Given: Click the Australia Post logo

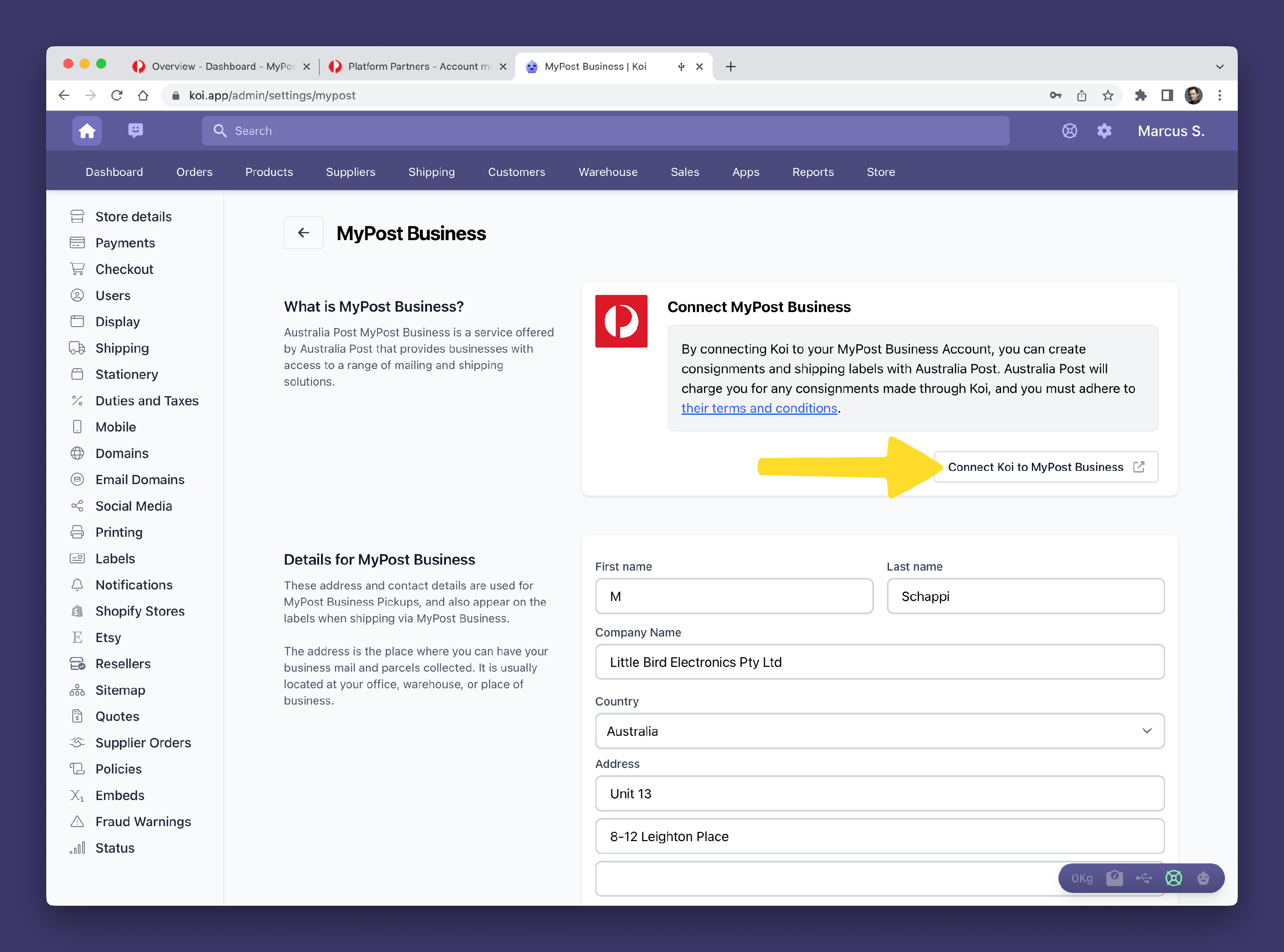Looking at the screenshot, I should coord(621,321).
